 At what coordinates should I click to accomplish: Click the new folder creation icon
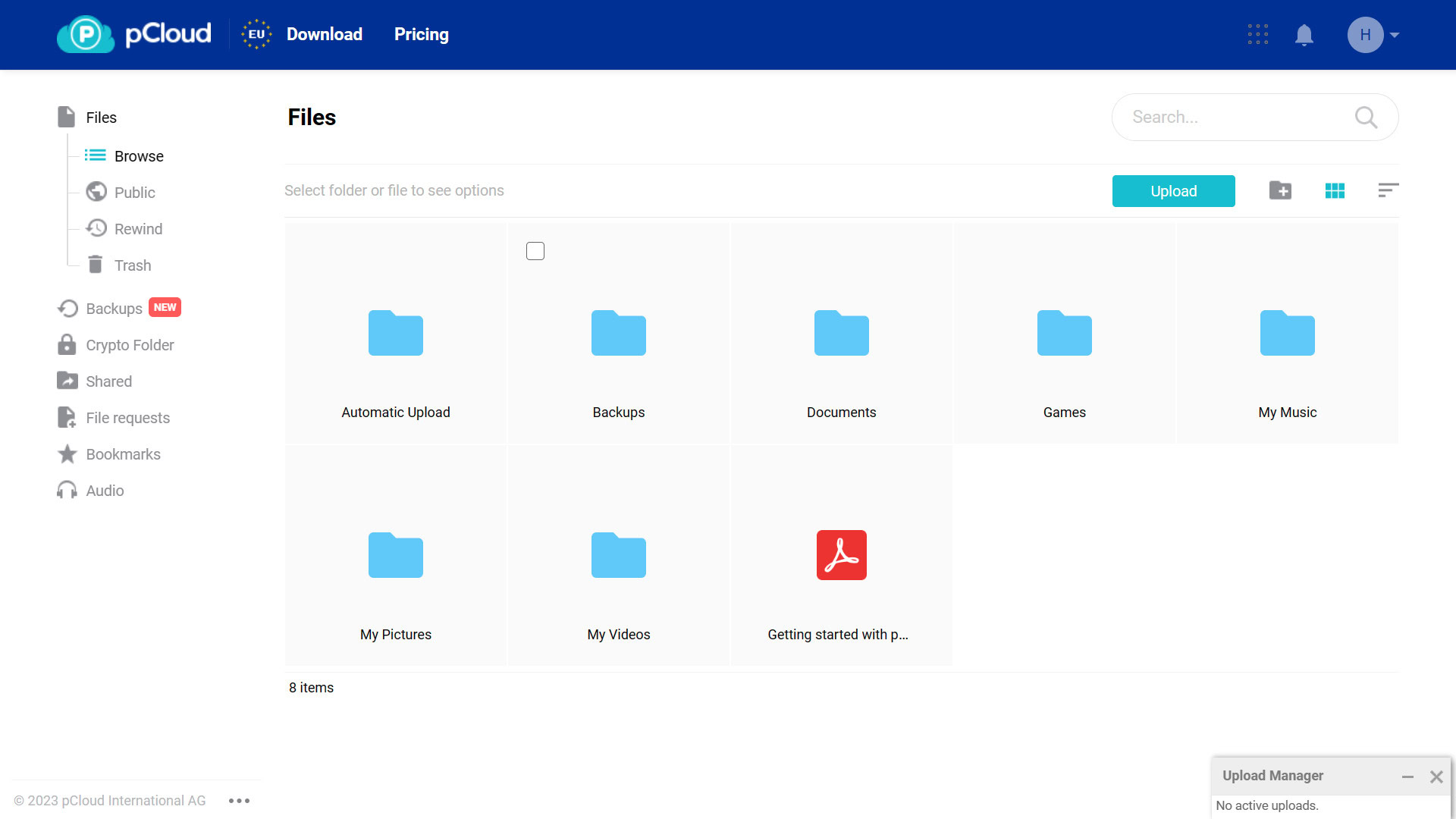1281,190
